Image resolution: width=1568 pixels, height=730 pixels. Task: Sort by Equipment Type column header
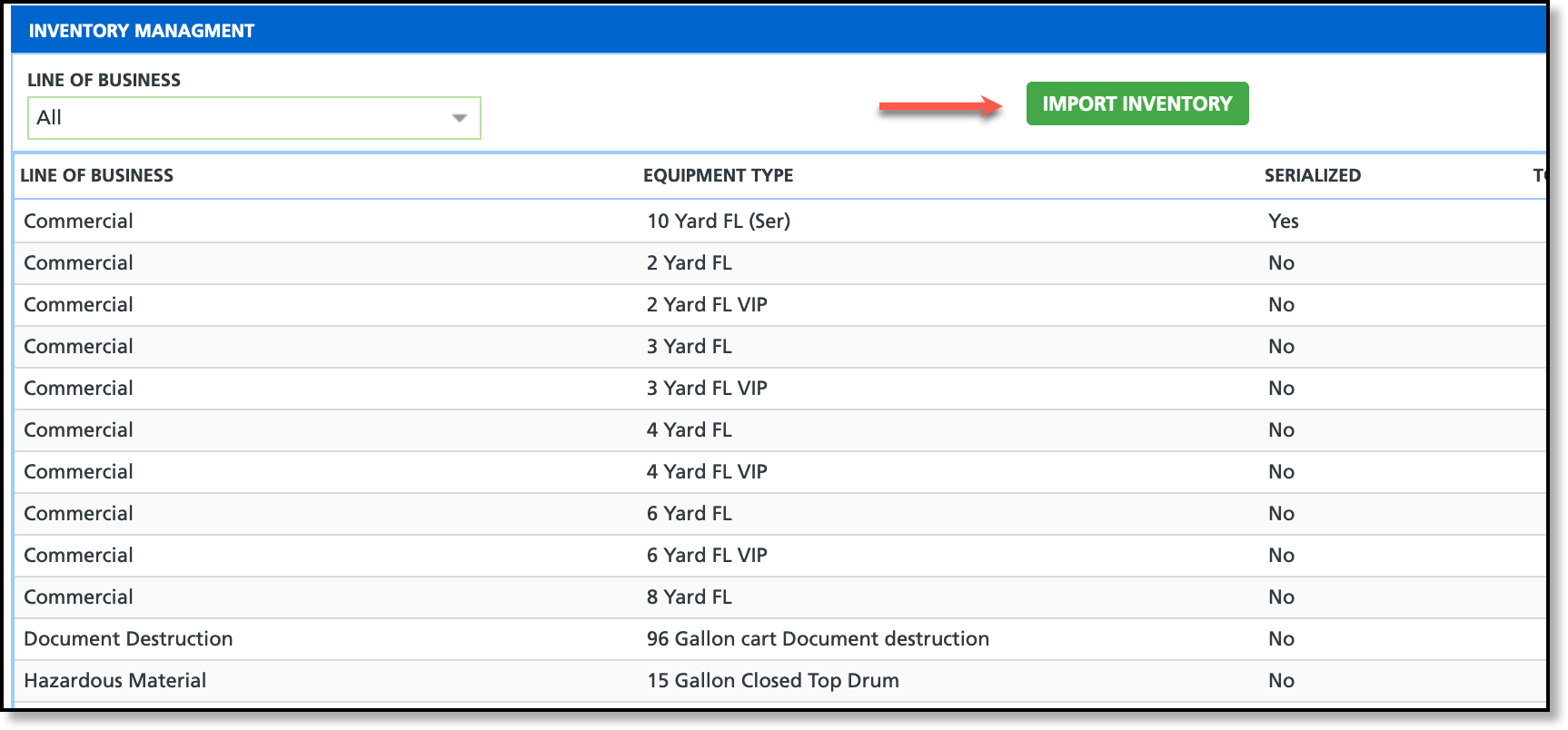[719, 175]
